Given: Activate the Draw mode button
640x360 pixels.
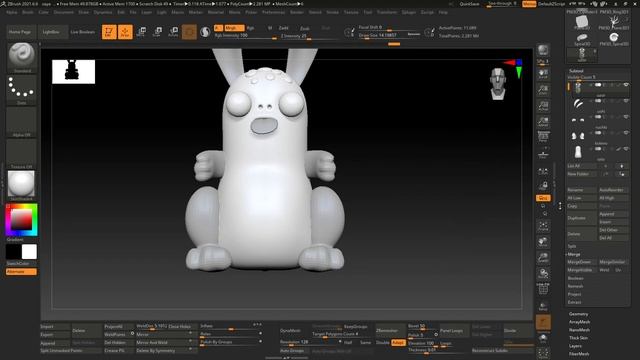Looking at the screenshot, I should point(125,32).
